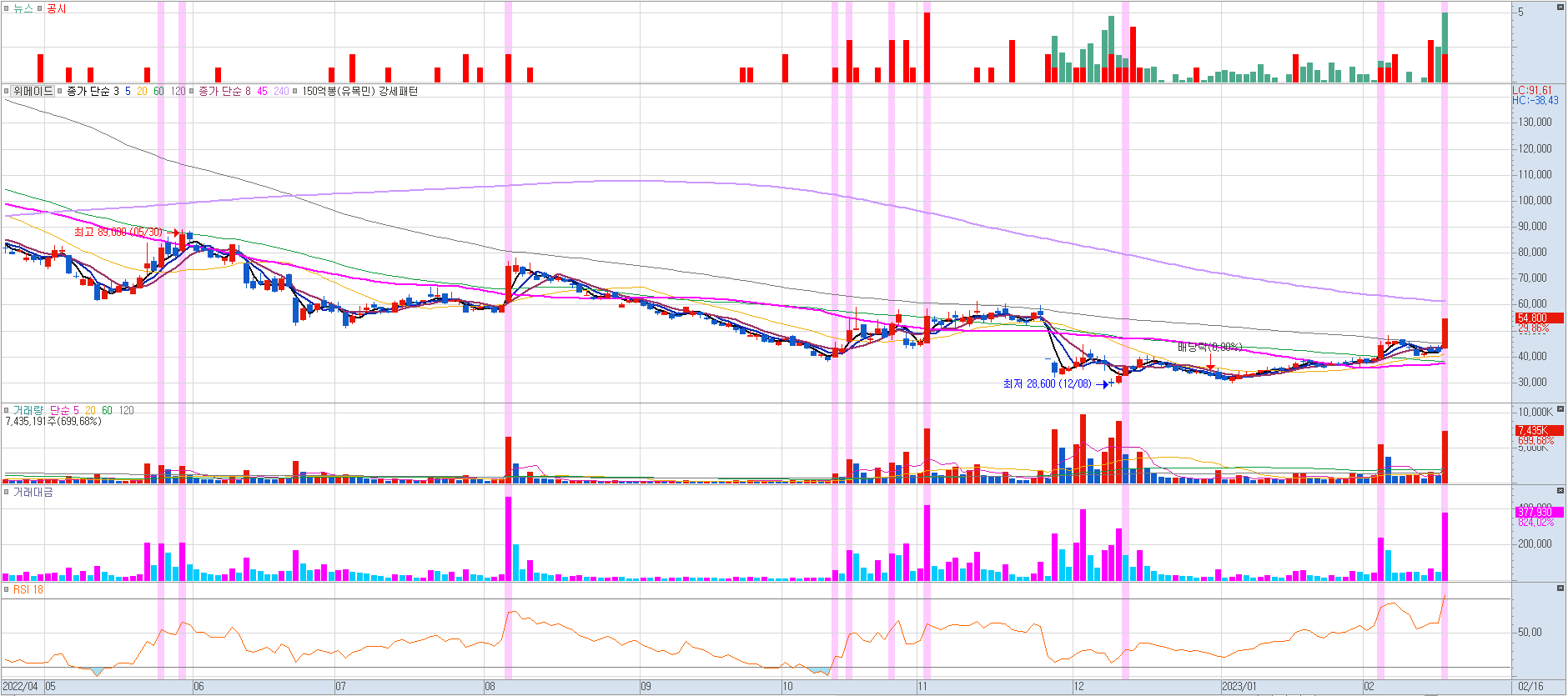Viewport: 1568px width, 696px height.
Task: Click the magenta 45 moving average legend
Action: click(262, 91)
